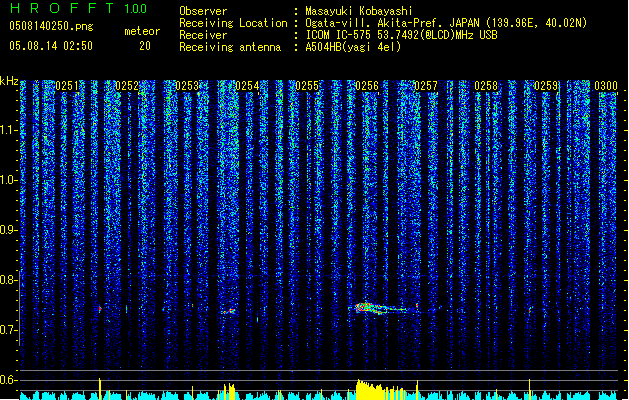Click the meteor count value 20

point(145,46)
